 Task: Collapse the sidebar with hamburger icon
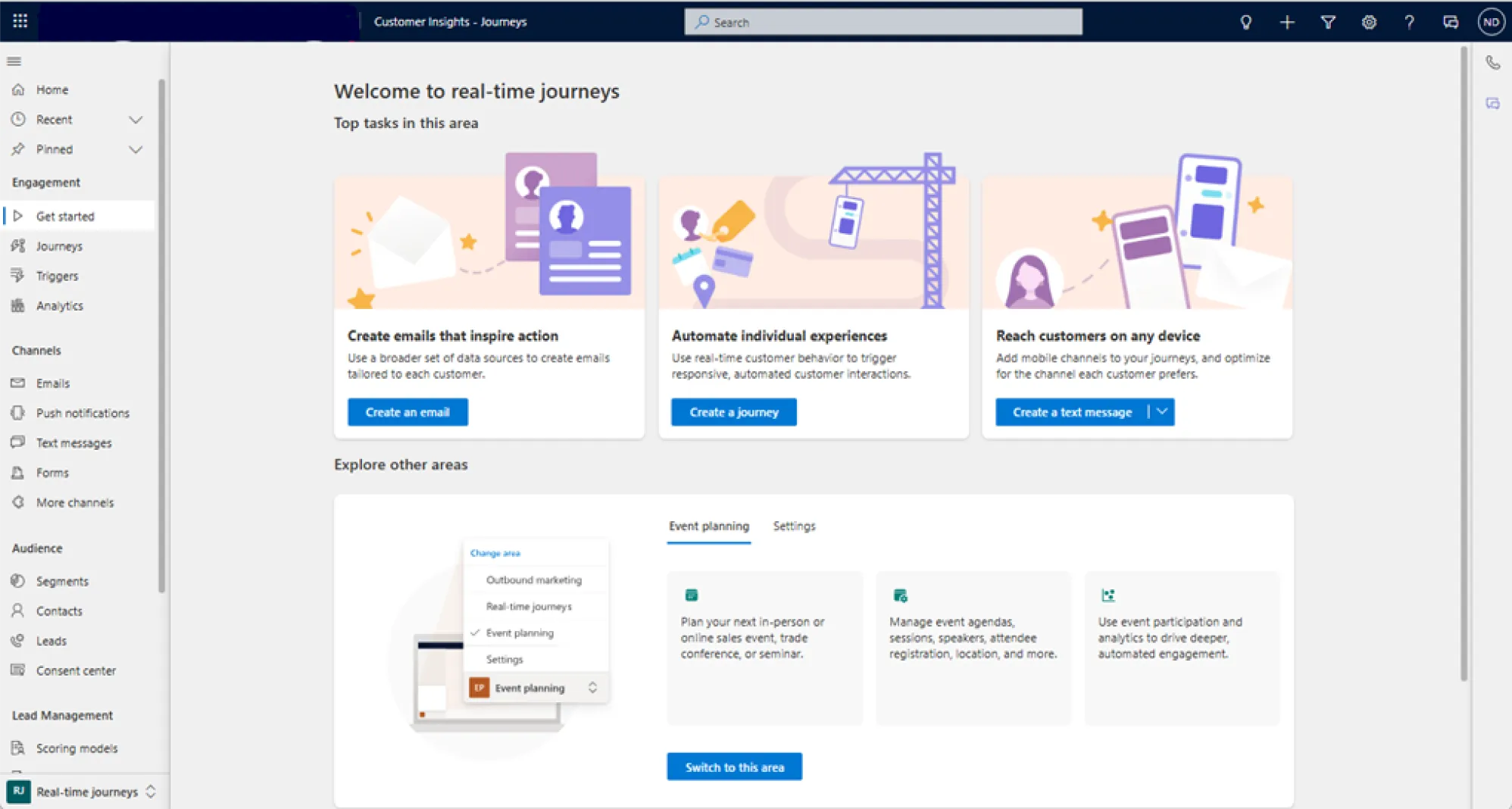14,61
